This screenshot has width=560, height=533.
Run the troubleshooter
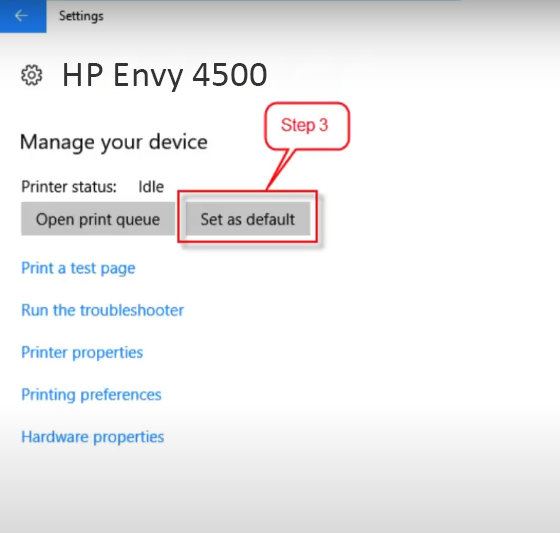[102, 310]
